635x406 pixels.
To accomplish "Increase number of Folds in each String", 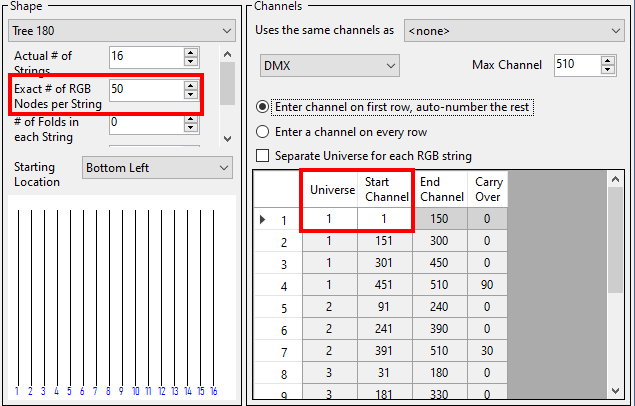I will pos(192,118).
